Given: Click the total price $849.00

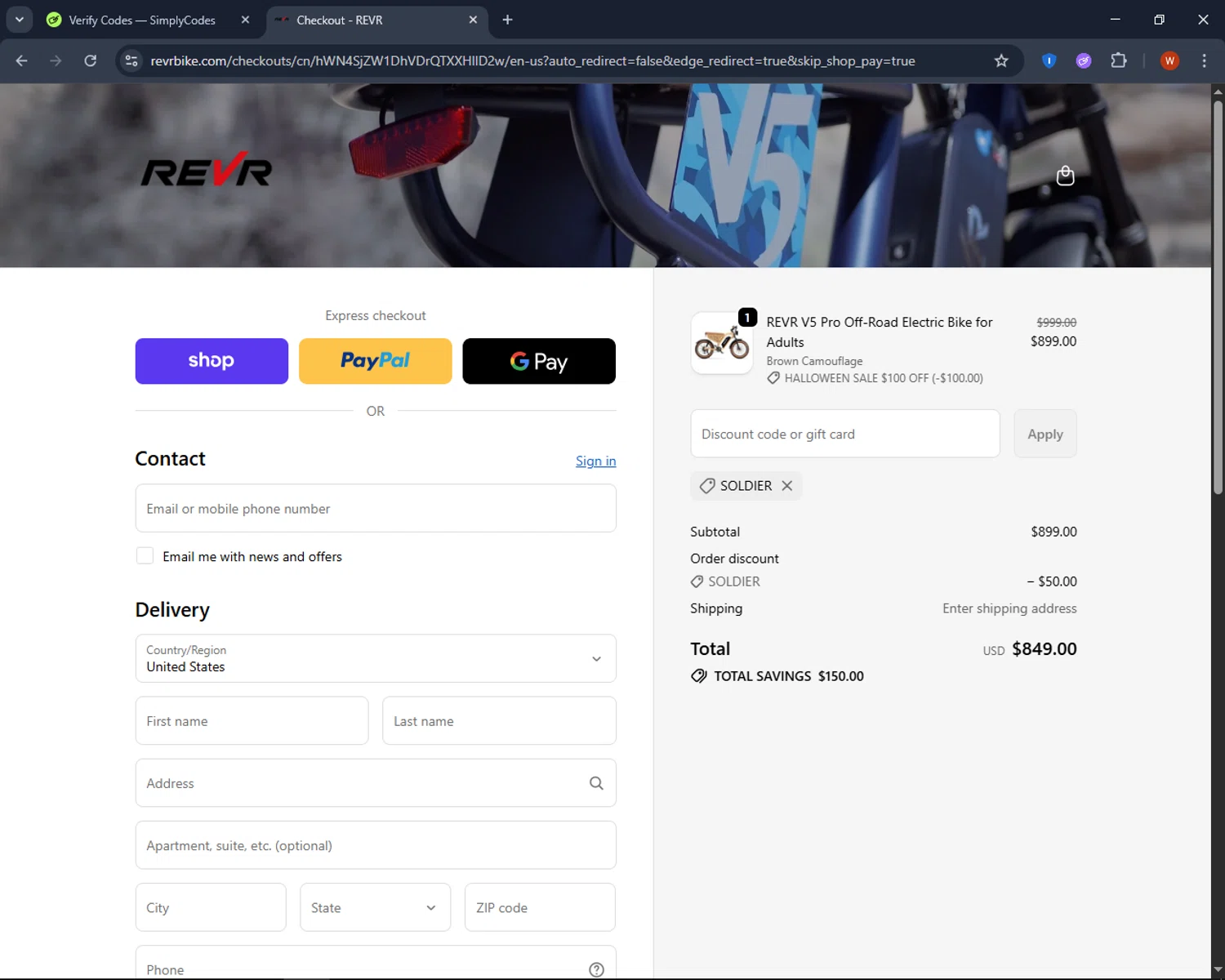Looking at the screenshot, I should [x=1045, y=648].
